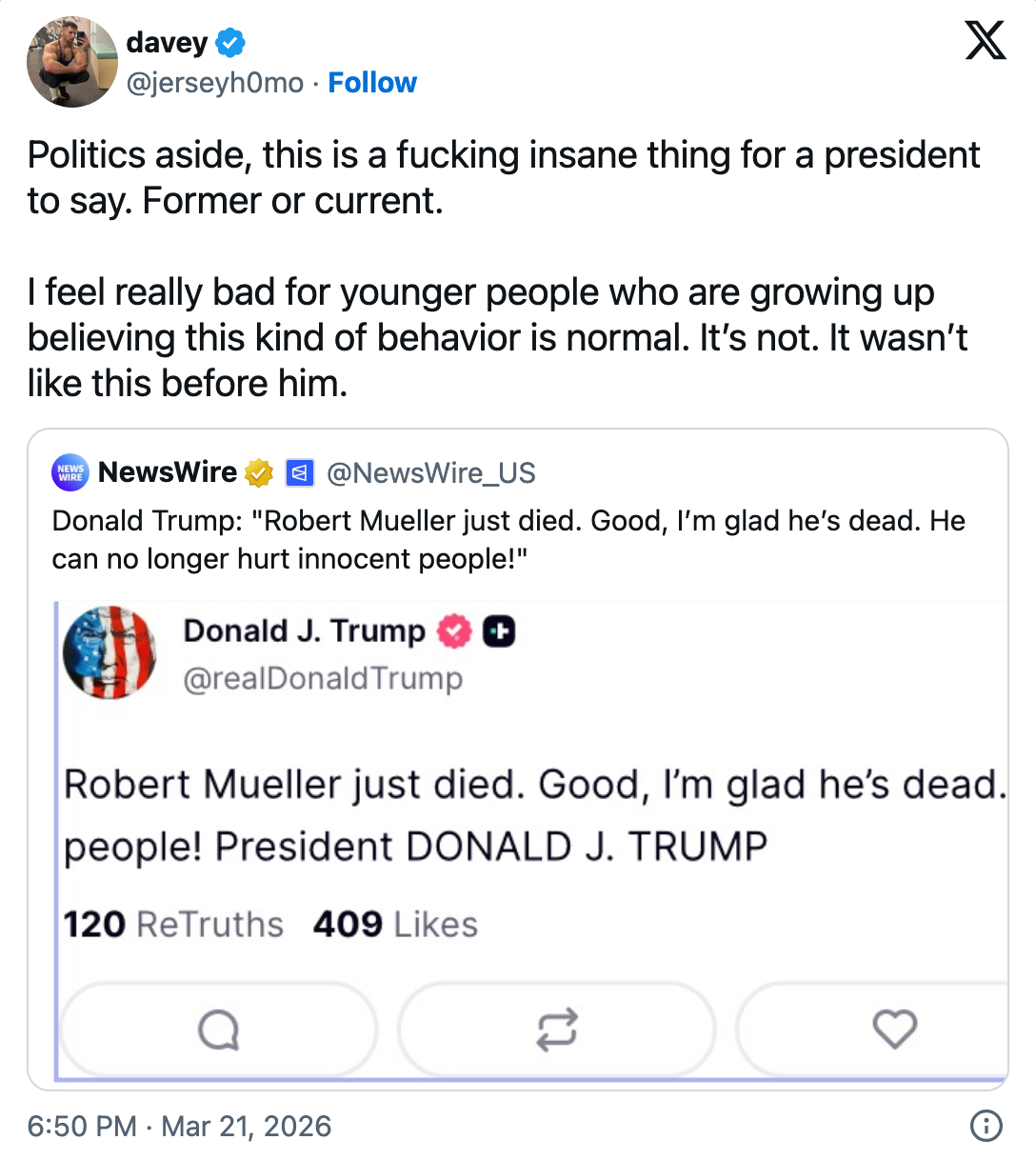The width and height of the screenshot is (1036, 1160).
Task: Open davey's profile picture
Action: pyautogui.click(x=71, y=62)
